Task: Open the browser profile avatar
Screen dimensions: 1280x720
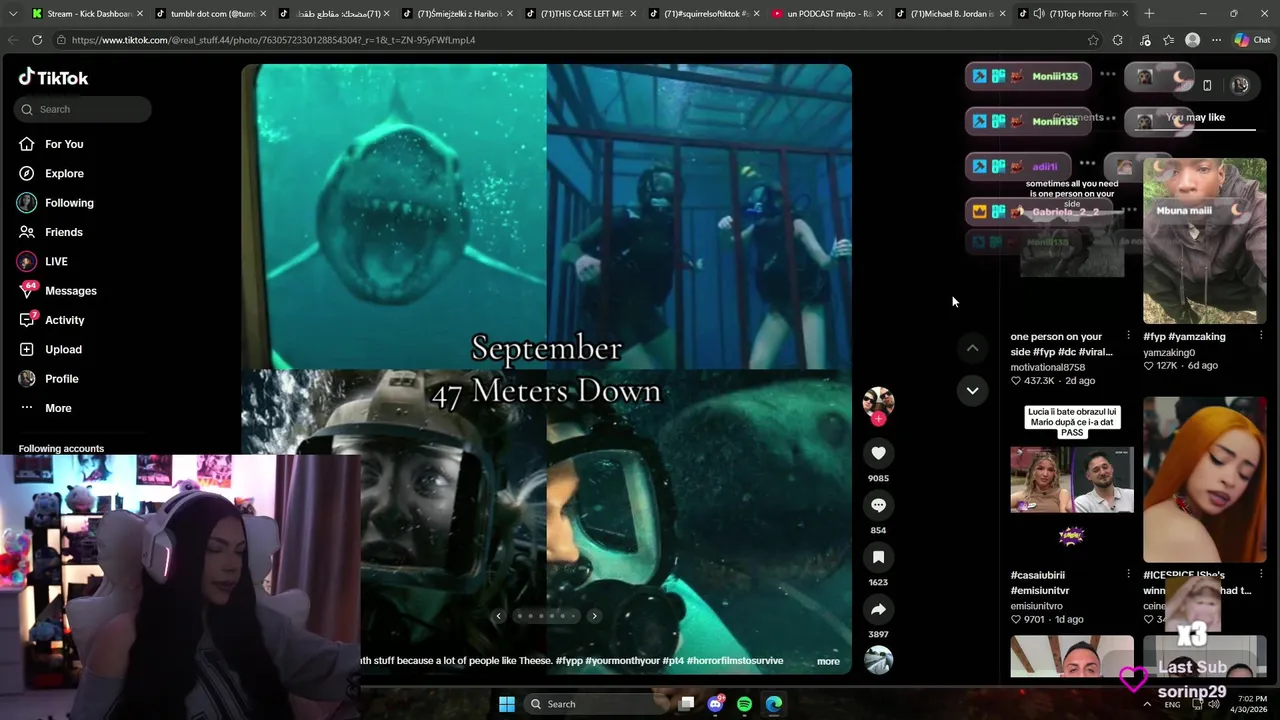Action: [x=1192, y=40]
